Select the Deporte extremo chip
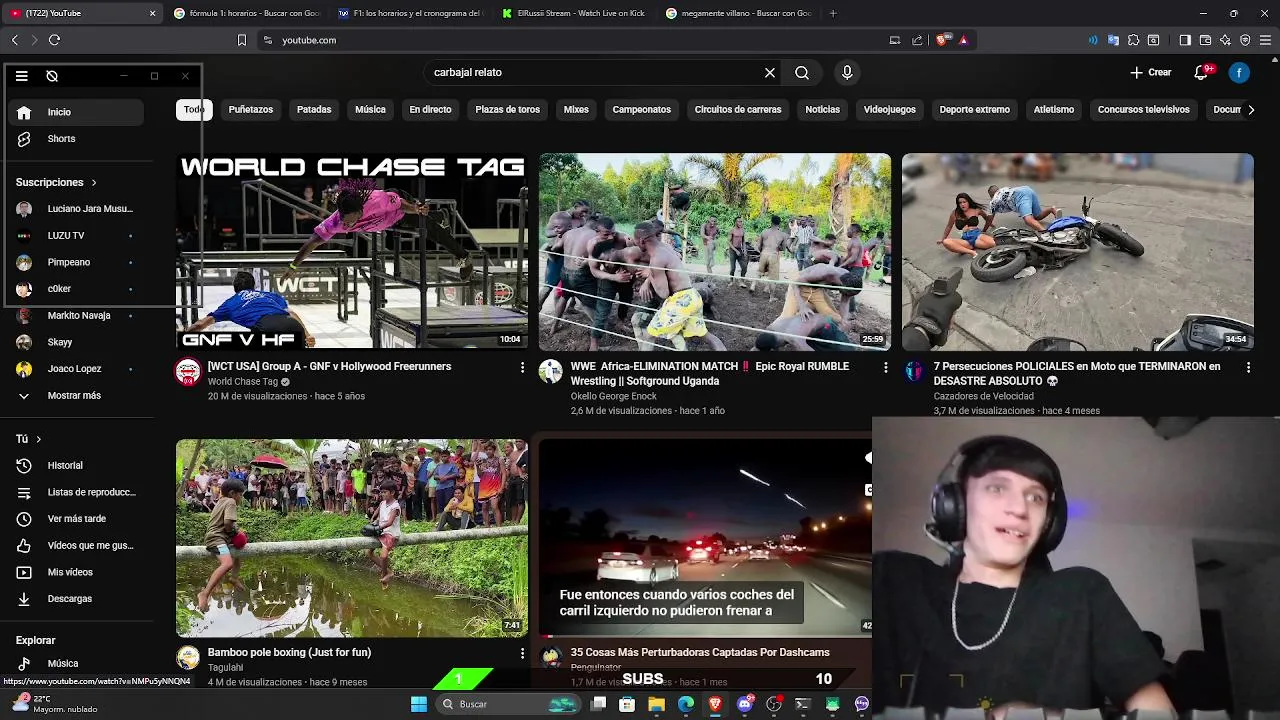 point(974,110)
